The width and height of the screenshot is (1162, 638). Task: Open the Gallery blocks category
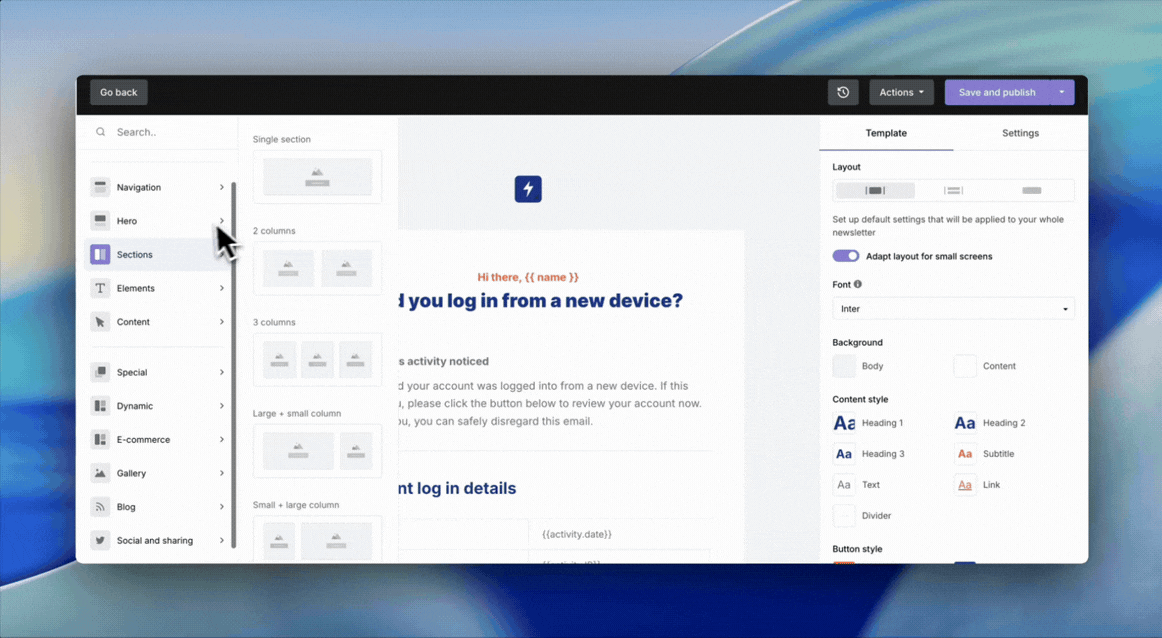[x=131, y=473]
